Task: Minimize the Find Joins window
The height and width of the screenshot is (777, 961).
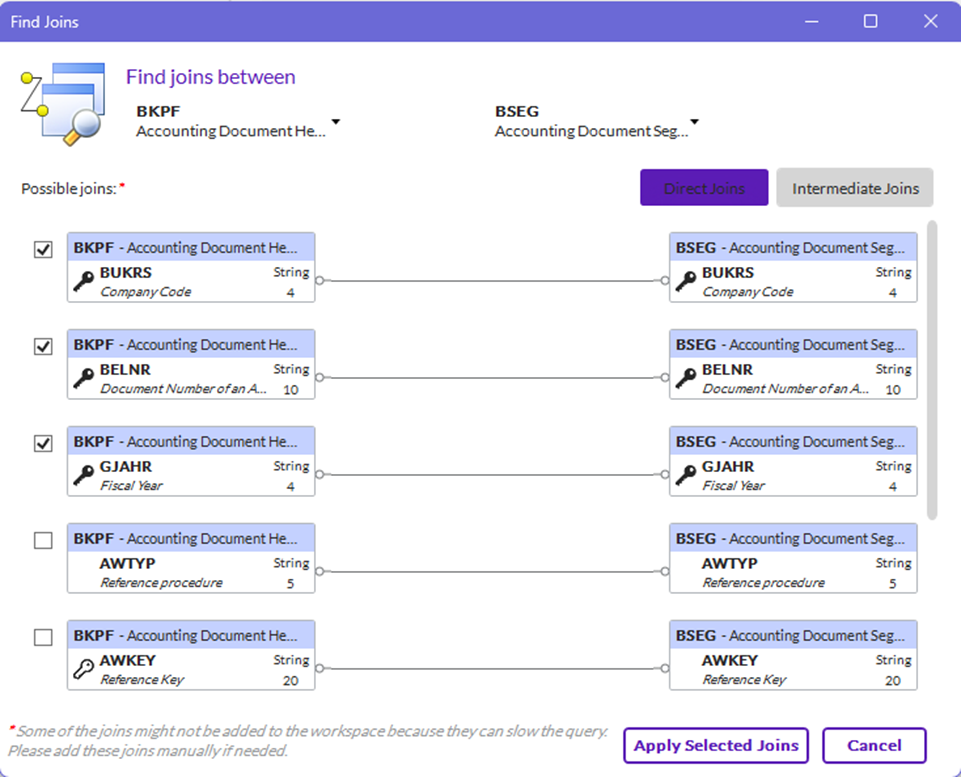Action: 811,21
